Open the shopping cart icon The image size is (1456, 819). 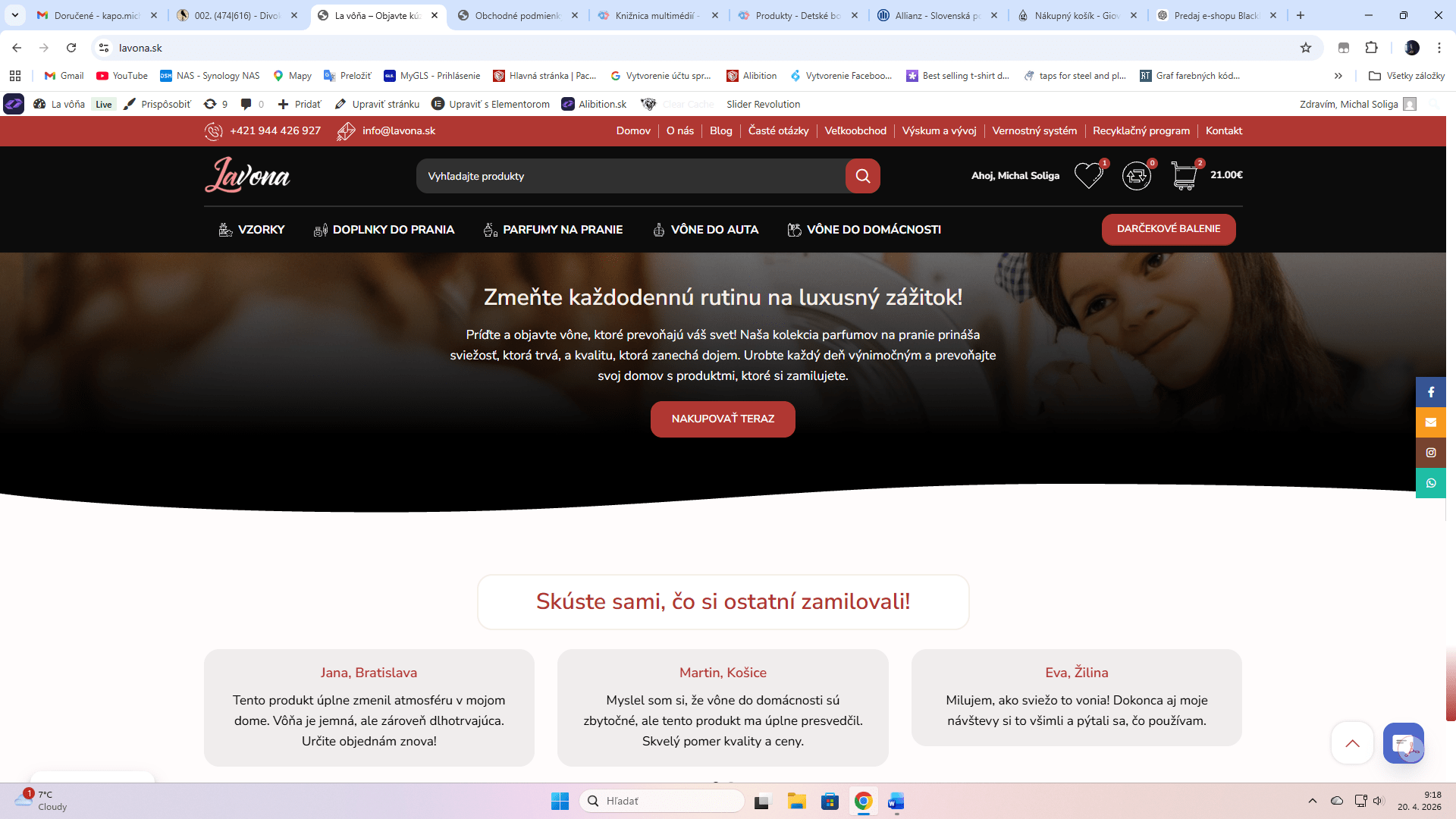click(1184, 176)
